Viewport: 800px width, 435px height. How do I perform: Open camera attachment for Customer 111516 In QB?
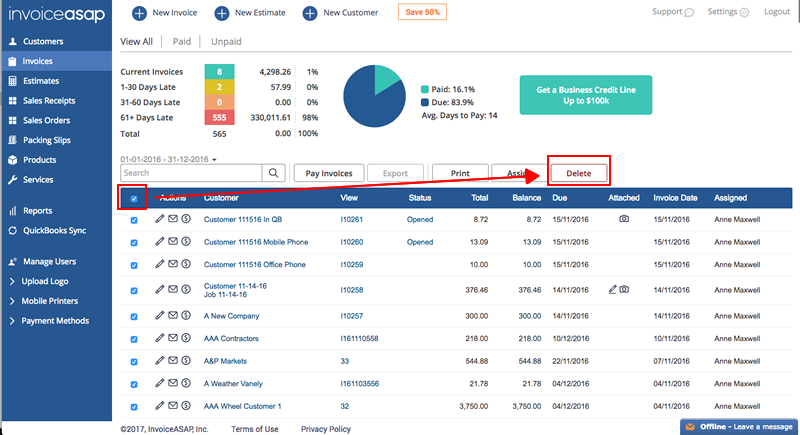[x=624, y=218]
